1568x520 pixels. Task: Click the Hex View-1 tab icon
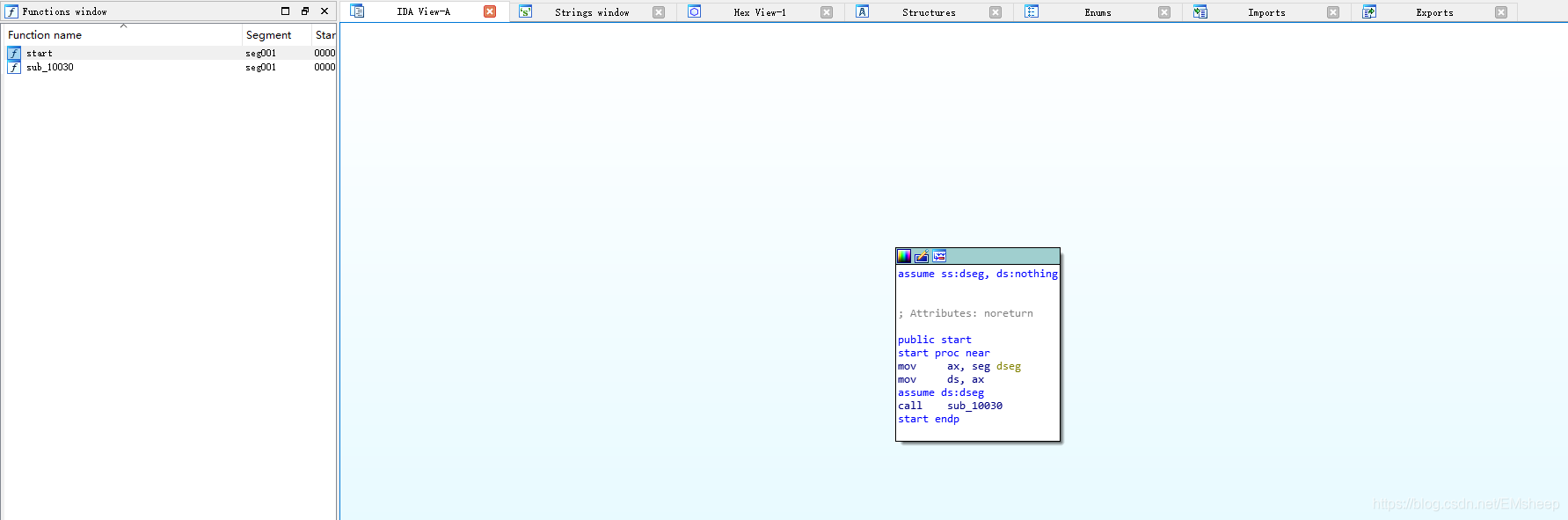(694, 11)
